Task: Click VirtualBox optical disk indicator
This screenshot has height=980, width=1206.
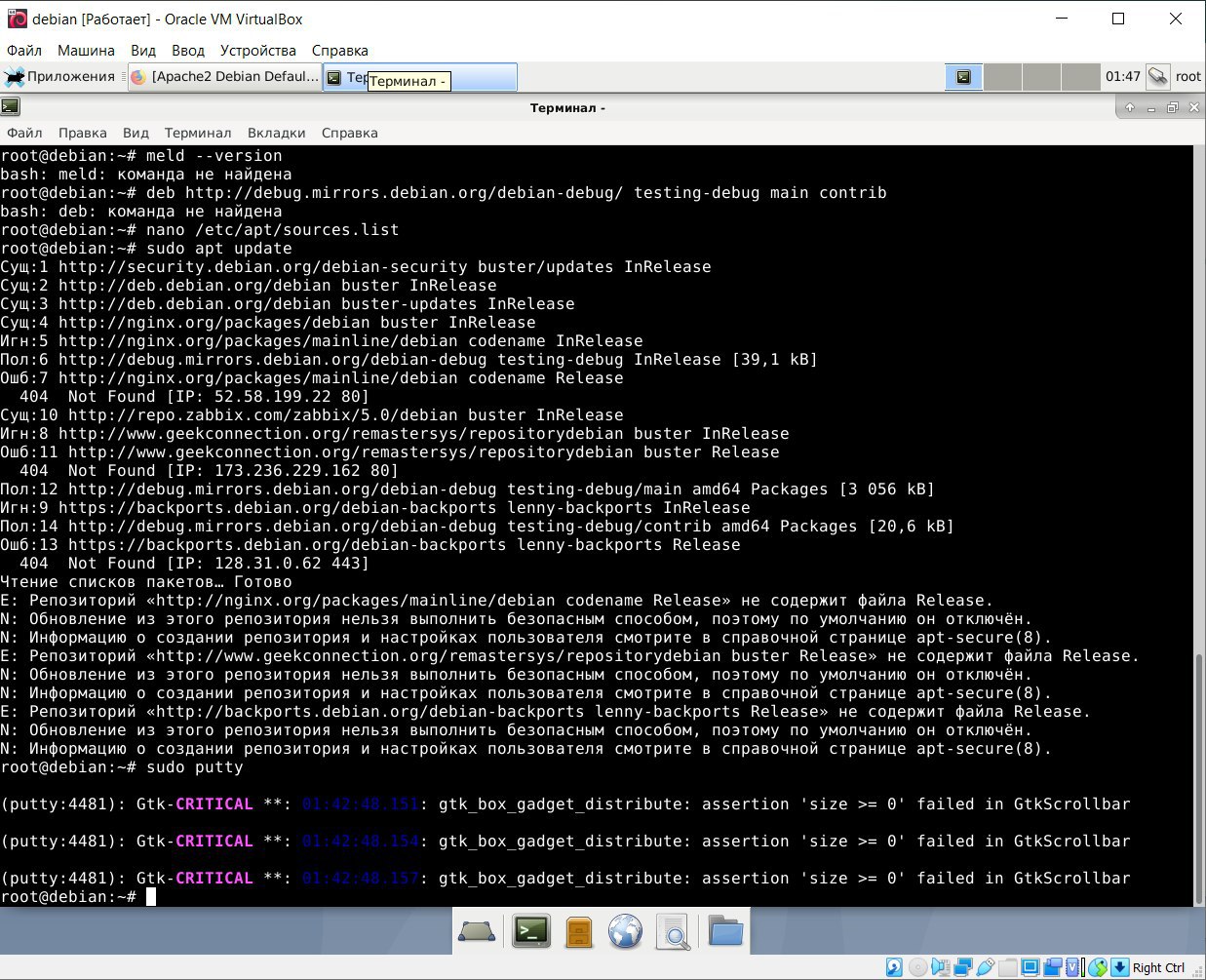Action: point(917,967)
